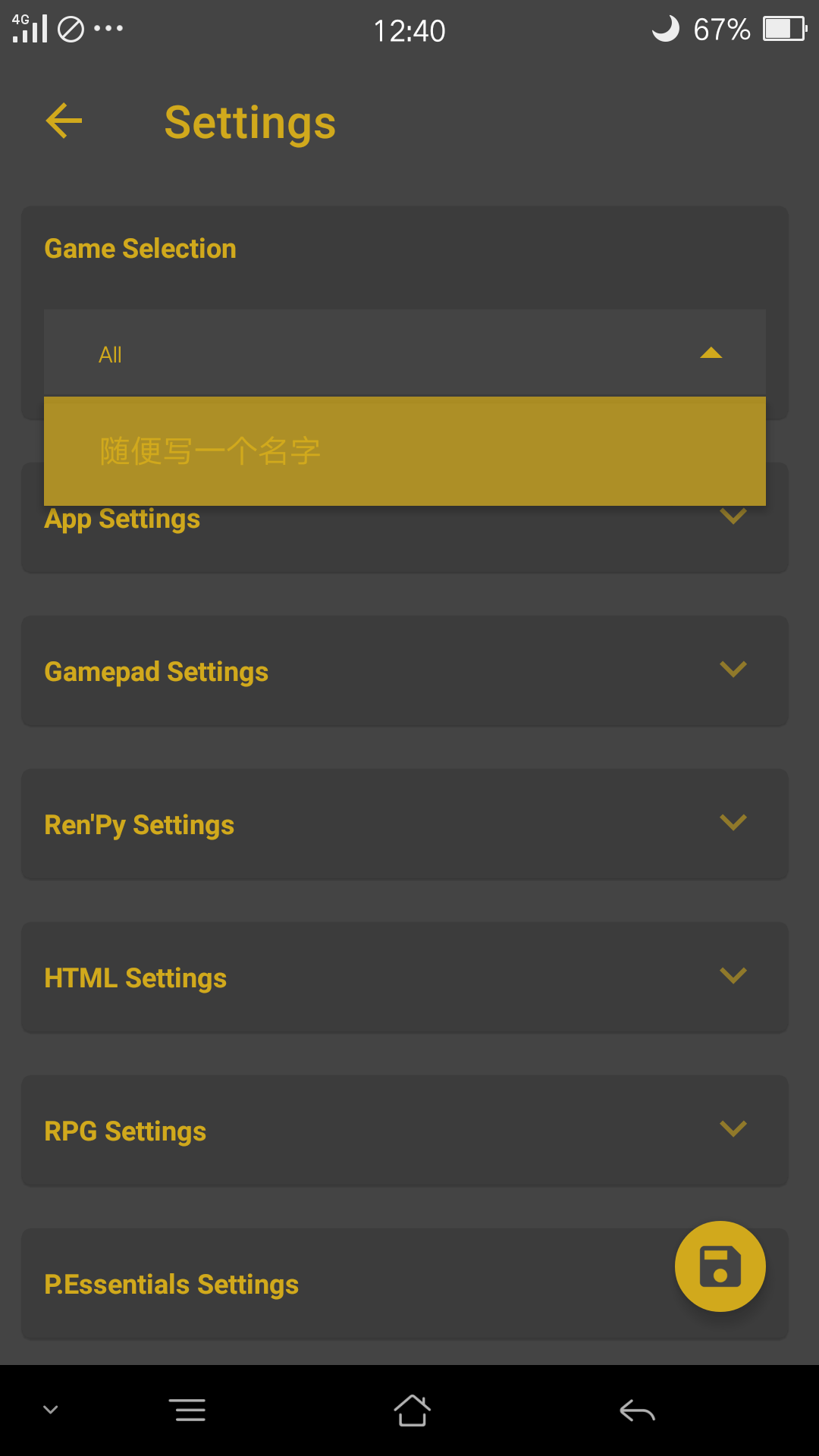Expand the Ren'Py Settings chevron
Screen dimensions: 819x1456
pos(733,823)
